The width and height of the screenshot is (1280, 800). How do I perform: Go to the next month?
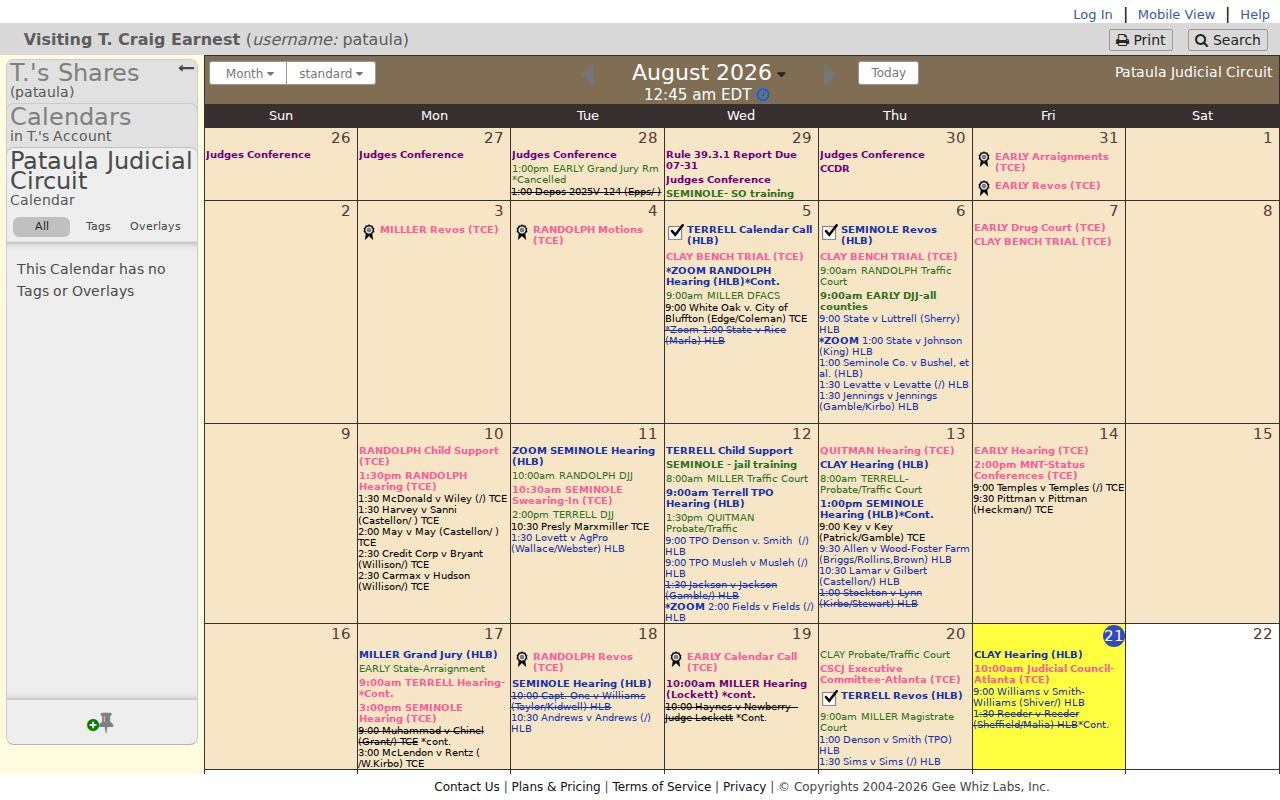coord(829,75)
